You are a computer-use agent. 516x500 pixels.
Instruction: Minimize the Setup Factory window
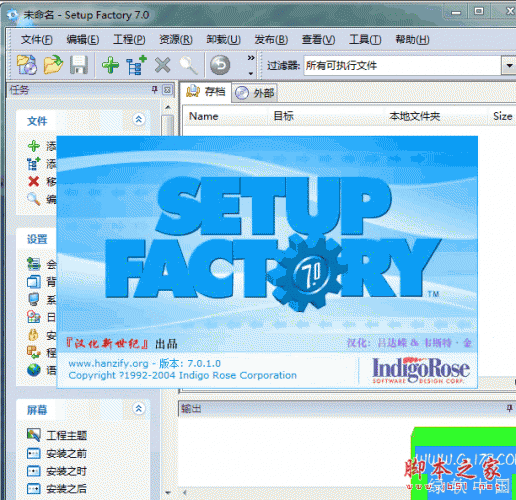click(456, 12)
